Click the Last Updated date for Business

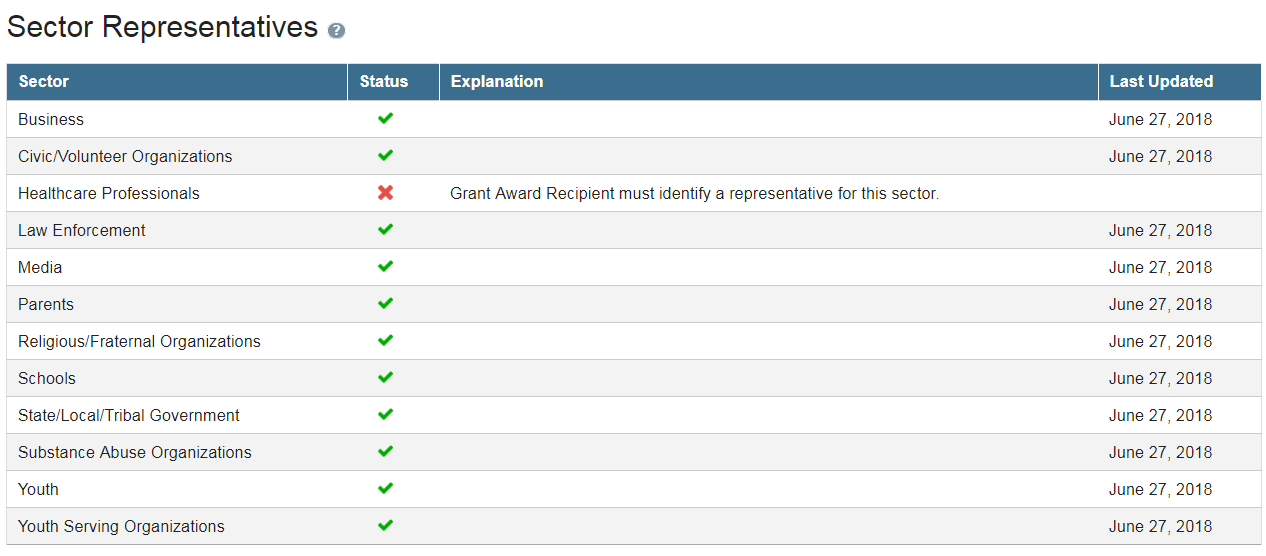1160,120
